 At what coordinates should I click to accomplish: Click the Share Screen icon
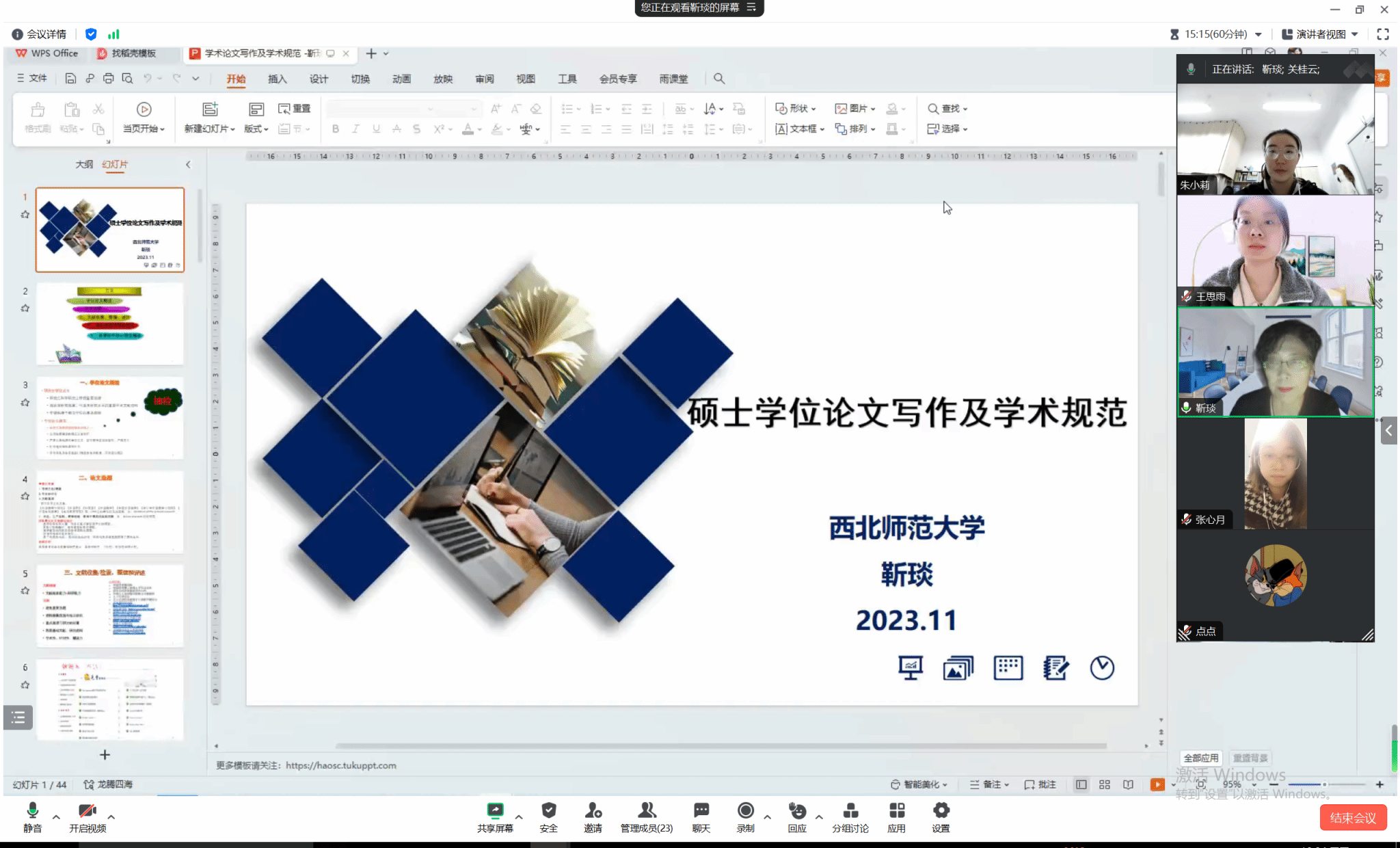495,811
